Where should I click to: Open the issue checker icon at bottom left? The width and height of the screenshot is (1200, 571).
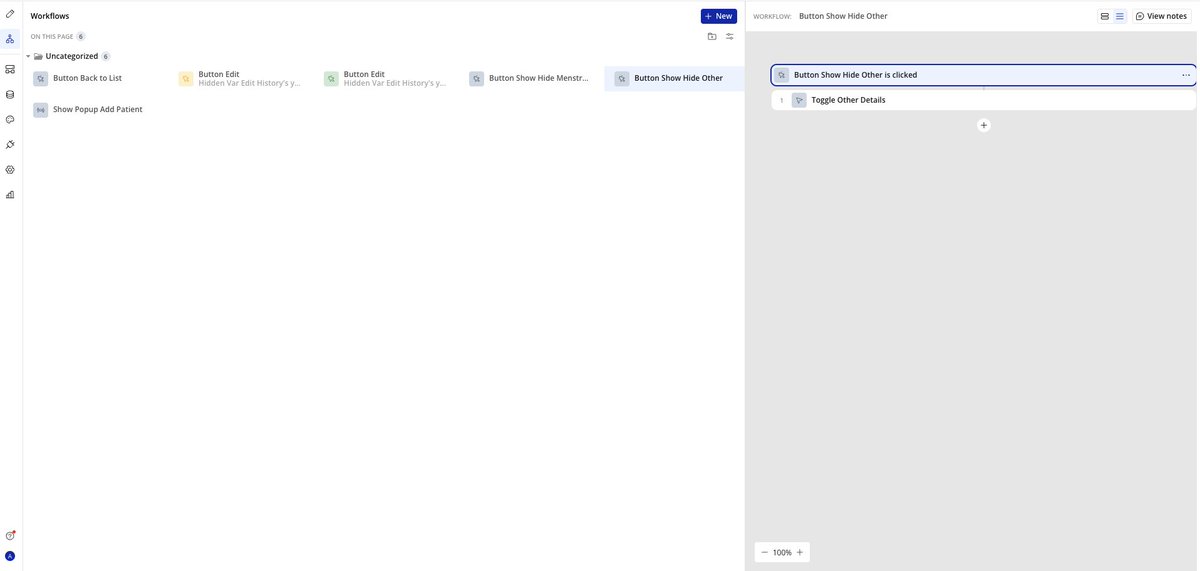point(10,535)
